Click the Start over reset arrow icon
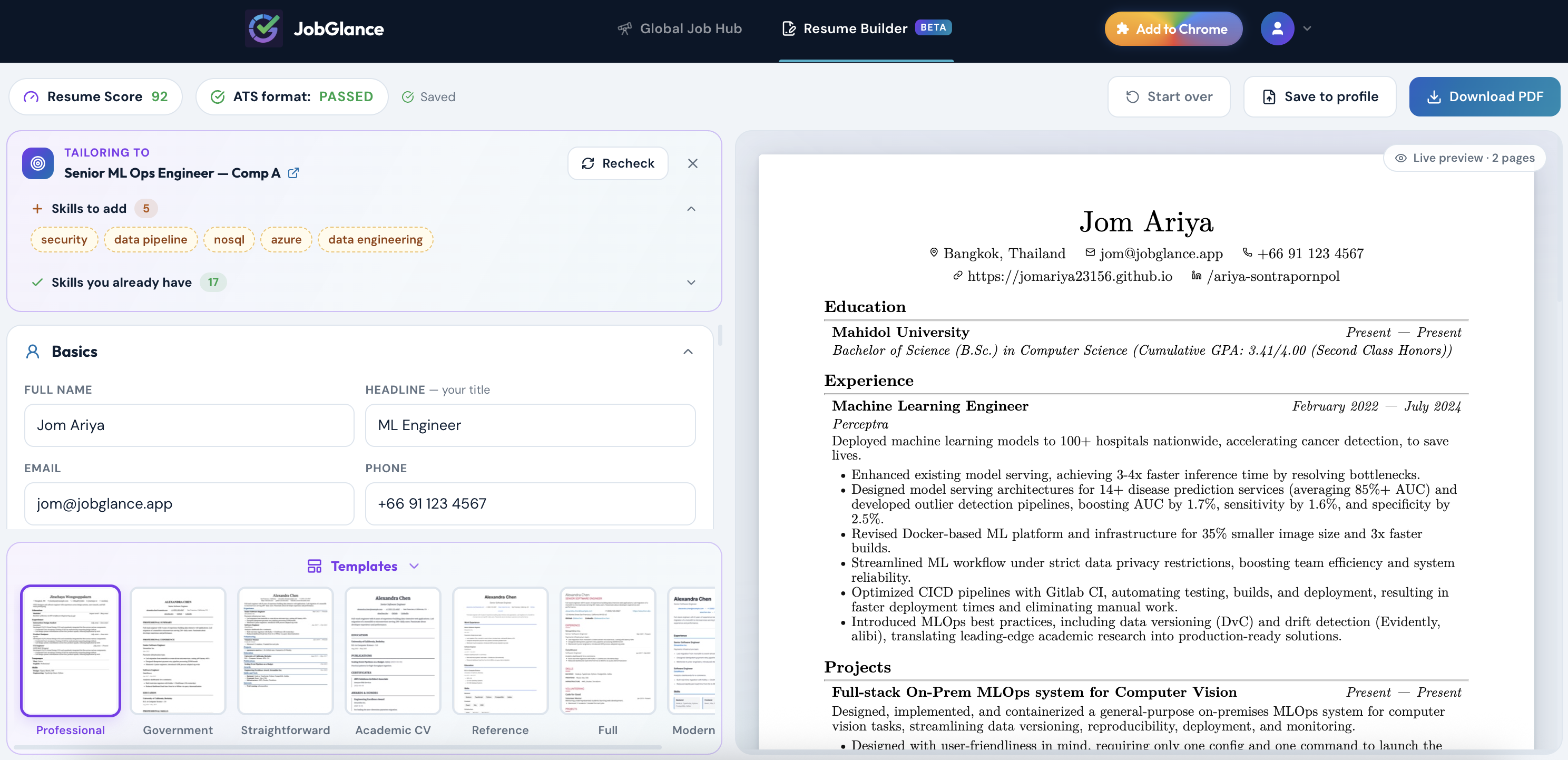The image size is (1568, 760). point(1132,97)
